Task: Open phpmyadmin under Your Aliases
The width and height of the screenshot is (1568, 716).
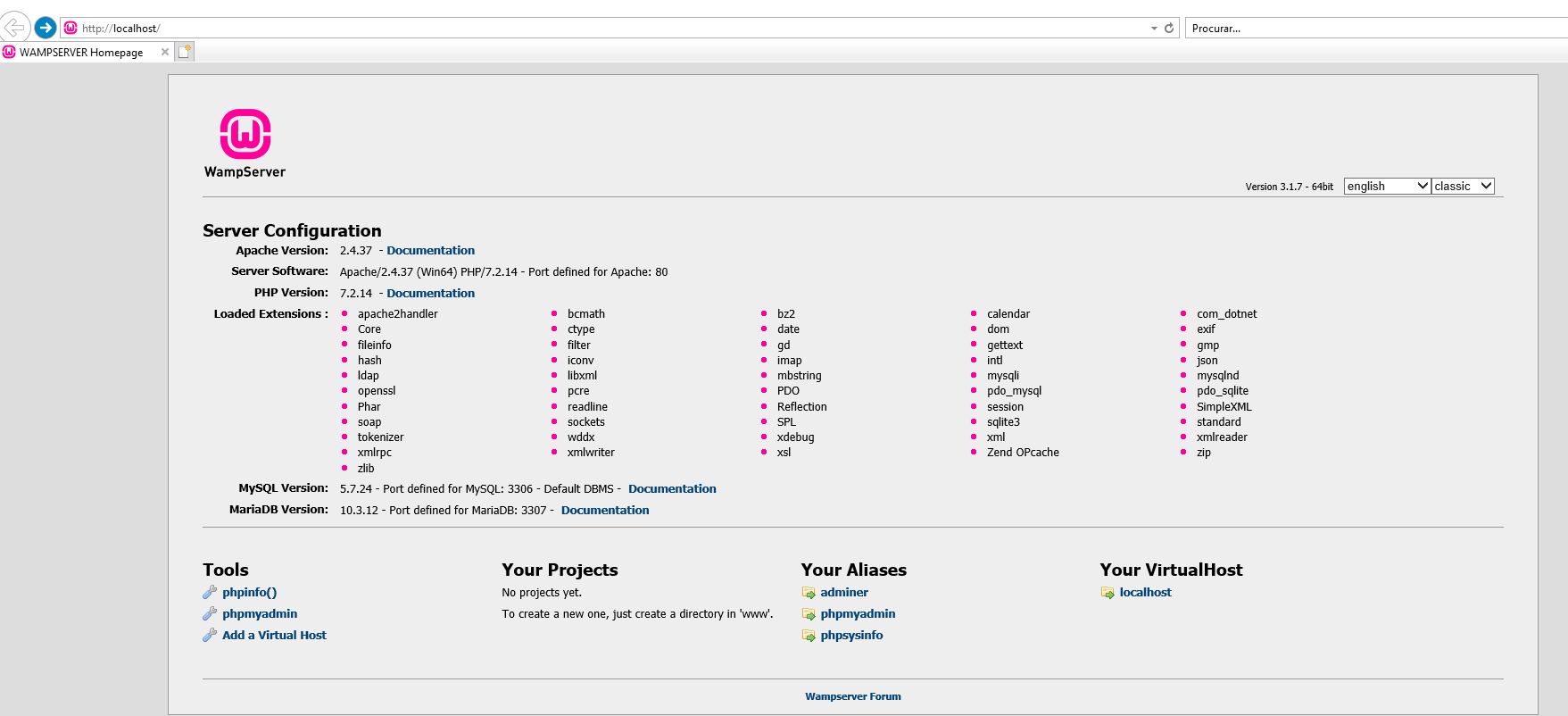Action: coord(858,613)
